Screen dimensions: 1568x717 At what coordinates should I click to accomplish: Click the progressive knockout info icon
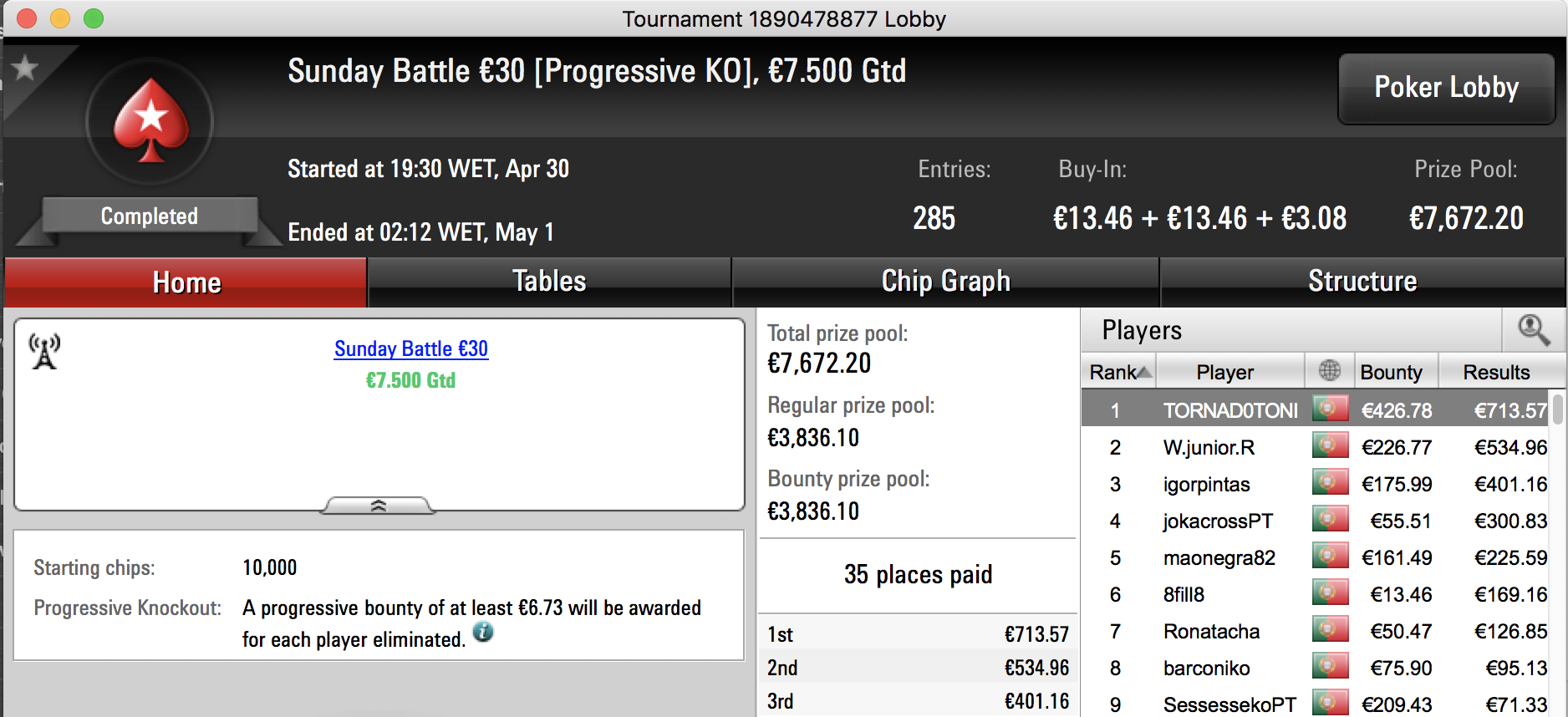tap(483, 633)
